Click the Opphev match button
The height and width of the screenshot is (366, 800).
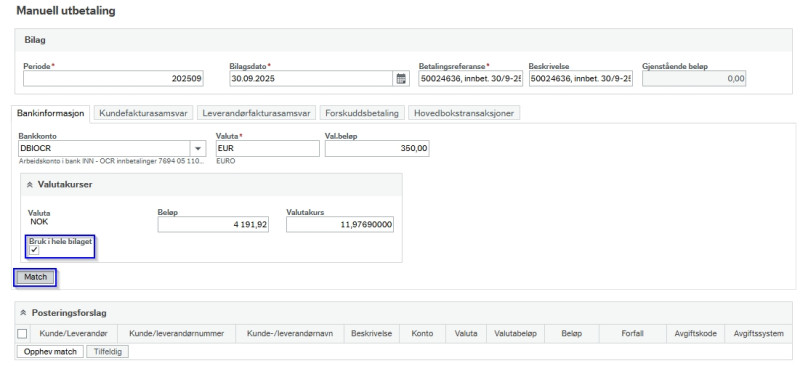[x=50, y=351]
